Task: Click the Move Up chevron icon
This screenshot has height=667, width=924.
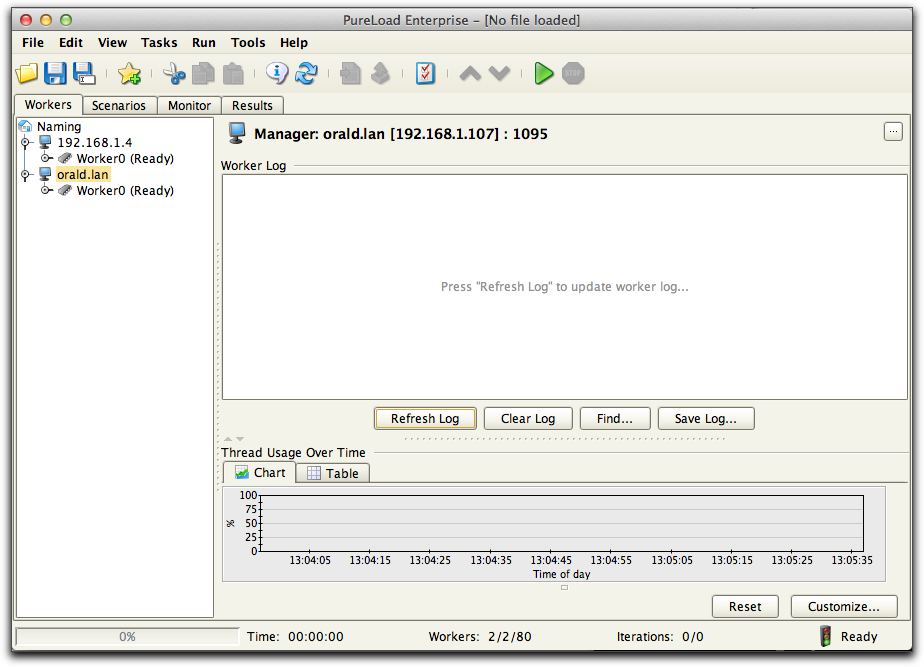Action: click(470, 74)
